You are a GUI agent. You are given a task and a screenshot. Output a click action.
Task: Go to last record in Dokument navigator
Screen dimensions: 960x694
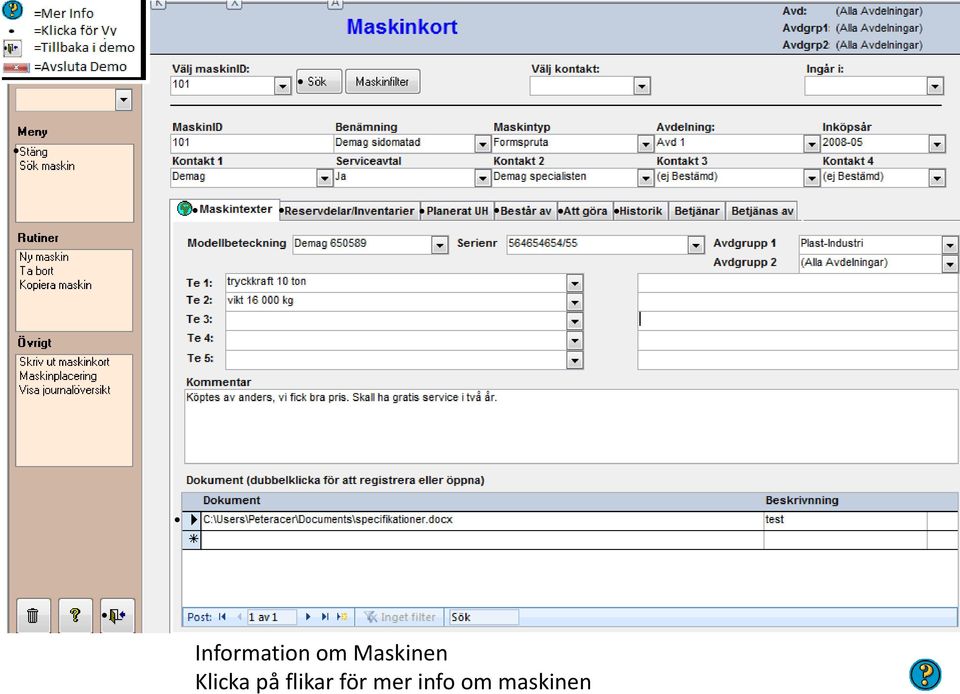pos(325,617)
